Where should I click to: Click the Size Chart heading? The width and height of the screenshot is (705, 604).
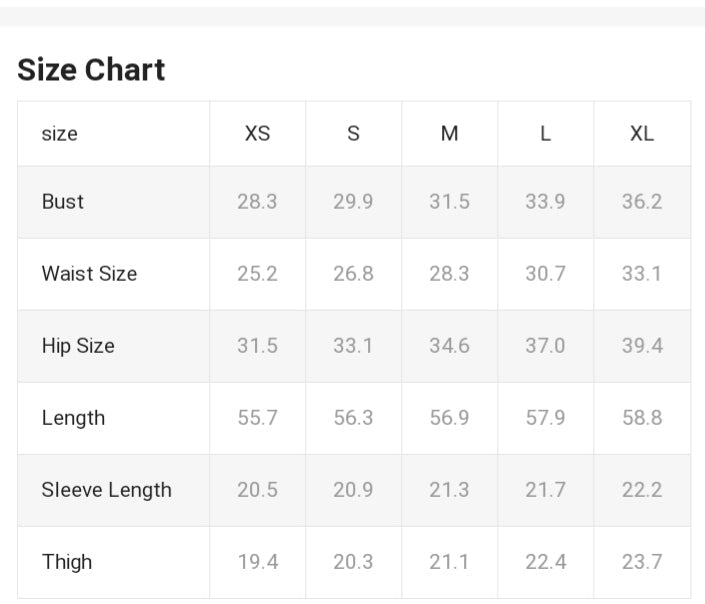pos(91,70)
